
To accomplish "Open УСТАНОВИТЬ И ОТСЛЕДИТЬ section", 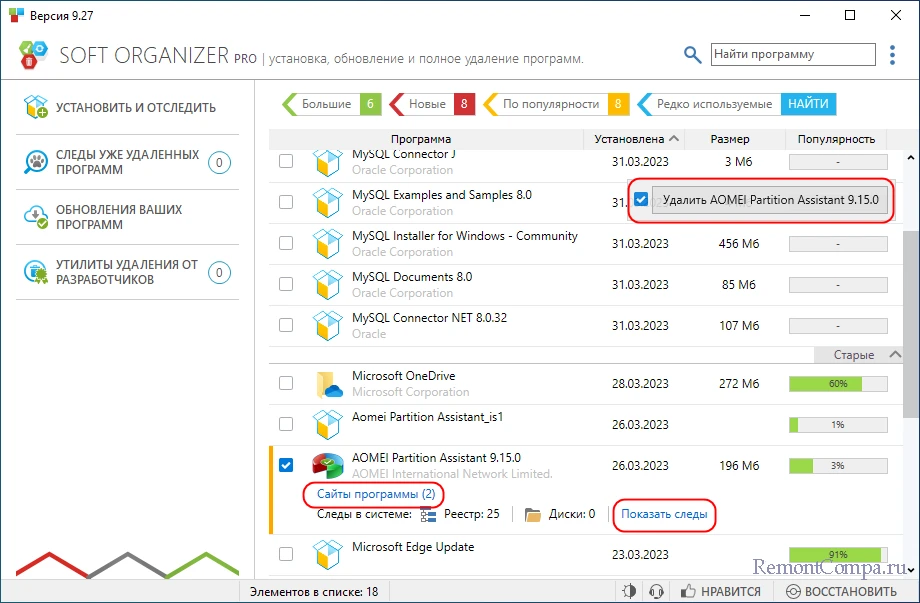I will coord(127,107).
